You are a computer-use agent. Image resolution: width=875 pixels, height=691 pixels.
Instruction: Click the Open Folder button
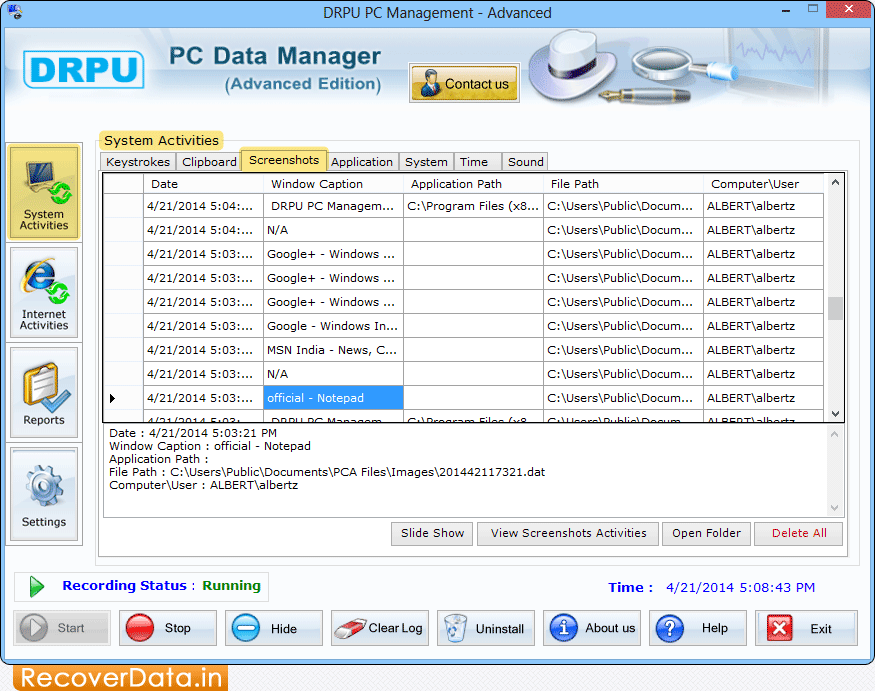pyautogui.click(x=706, y=533)
